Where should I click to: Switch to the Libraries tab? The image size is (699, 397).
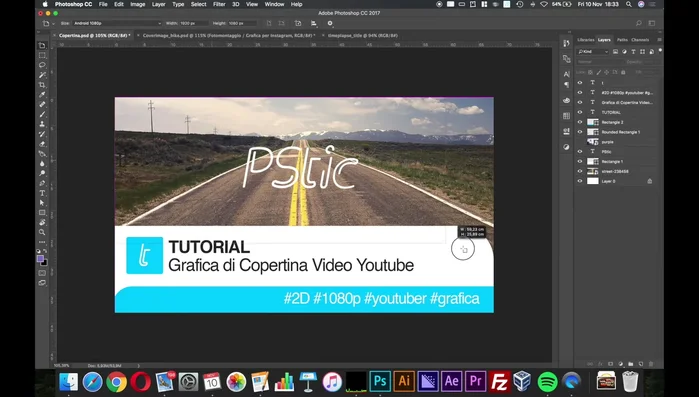point(586,40)
